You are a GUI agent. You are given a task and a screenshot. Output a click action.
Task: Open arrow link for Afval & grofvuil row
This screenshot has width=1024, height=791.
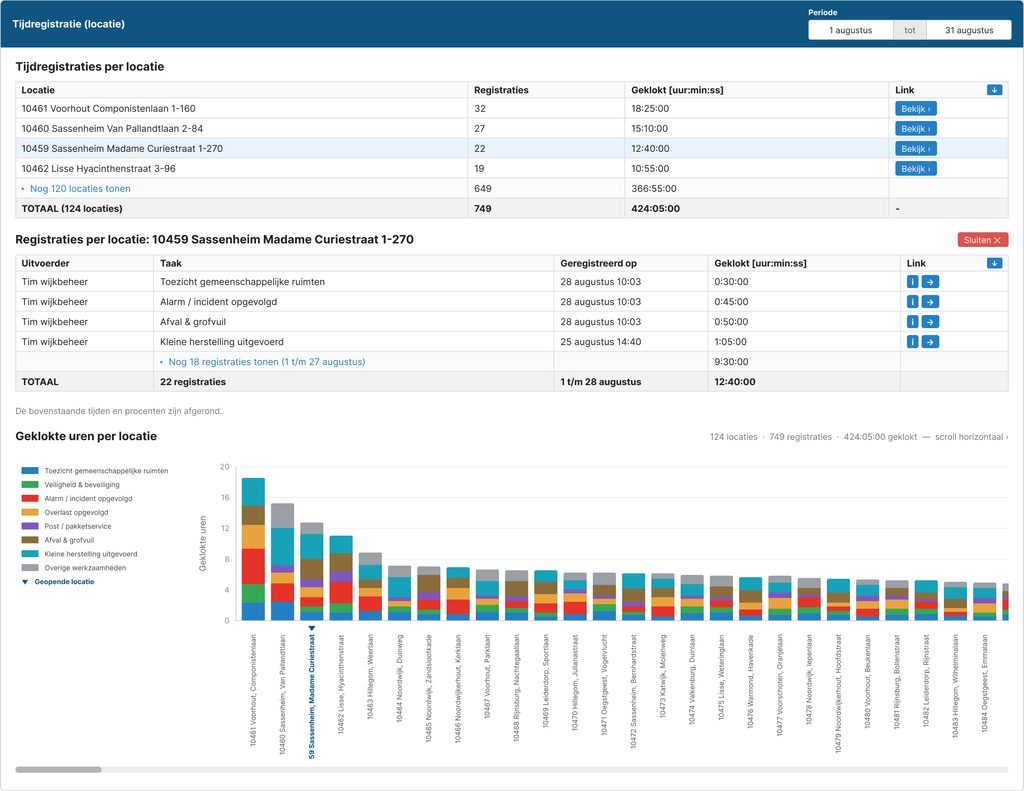click(930, 322)
